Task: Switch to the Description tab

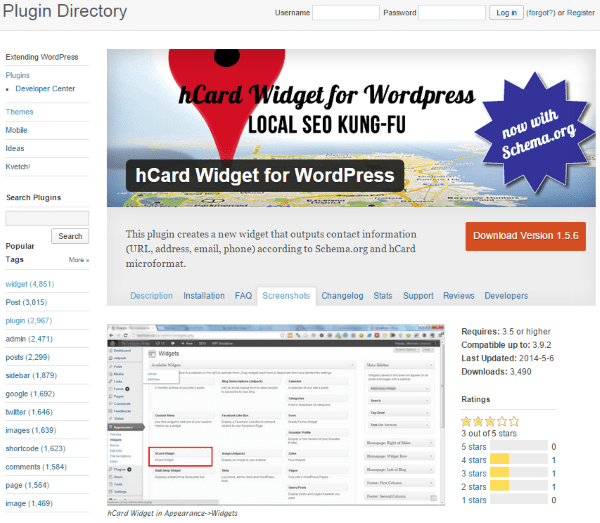Action: [x=152, y=296]
